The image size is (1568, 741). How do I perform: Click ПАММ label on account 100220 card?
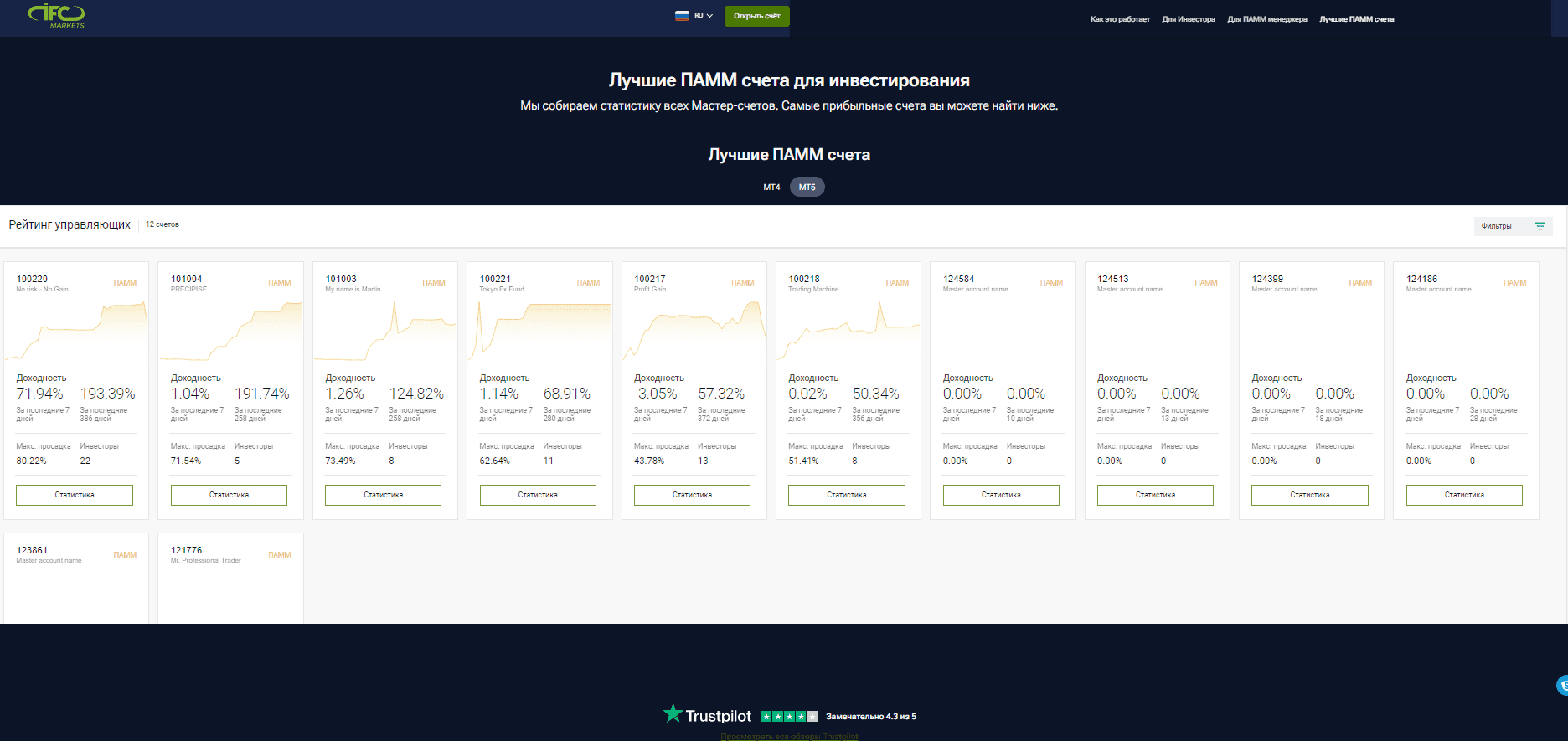point(125,283)
